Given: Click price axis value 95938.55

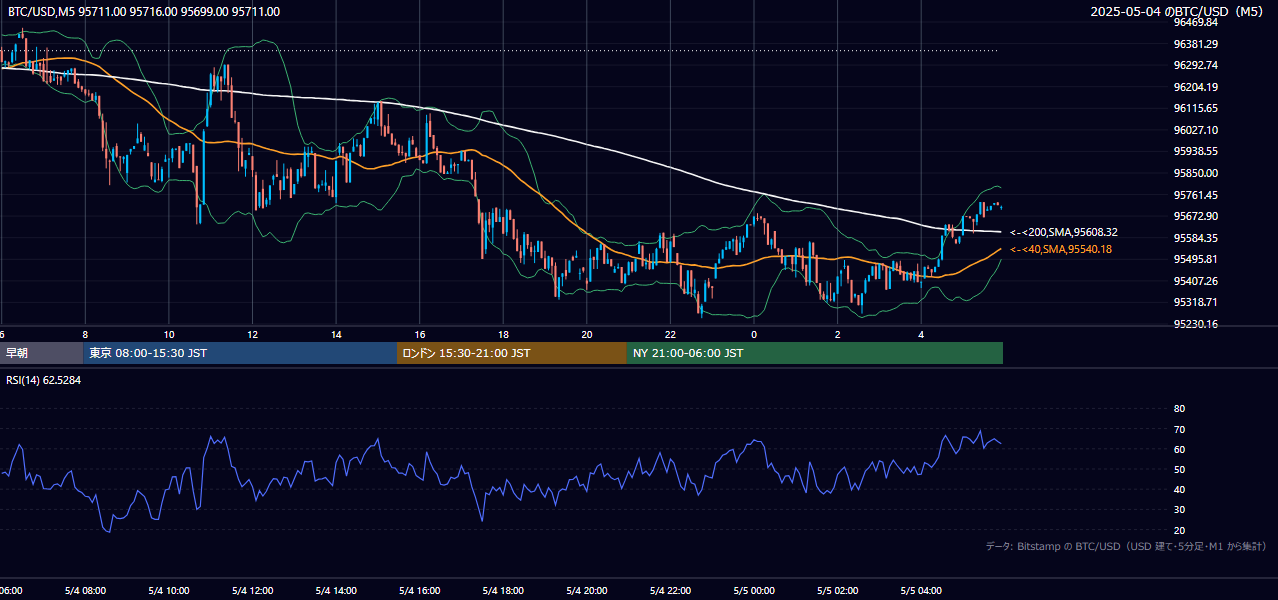Looking at the screenshot, I should [1196, 151].
